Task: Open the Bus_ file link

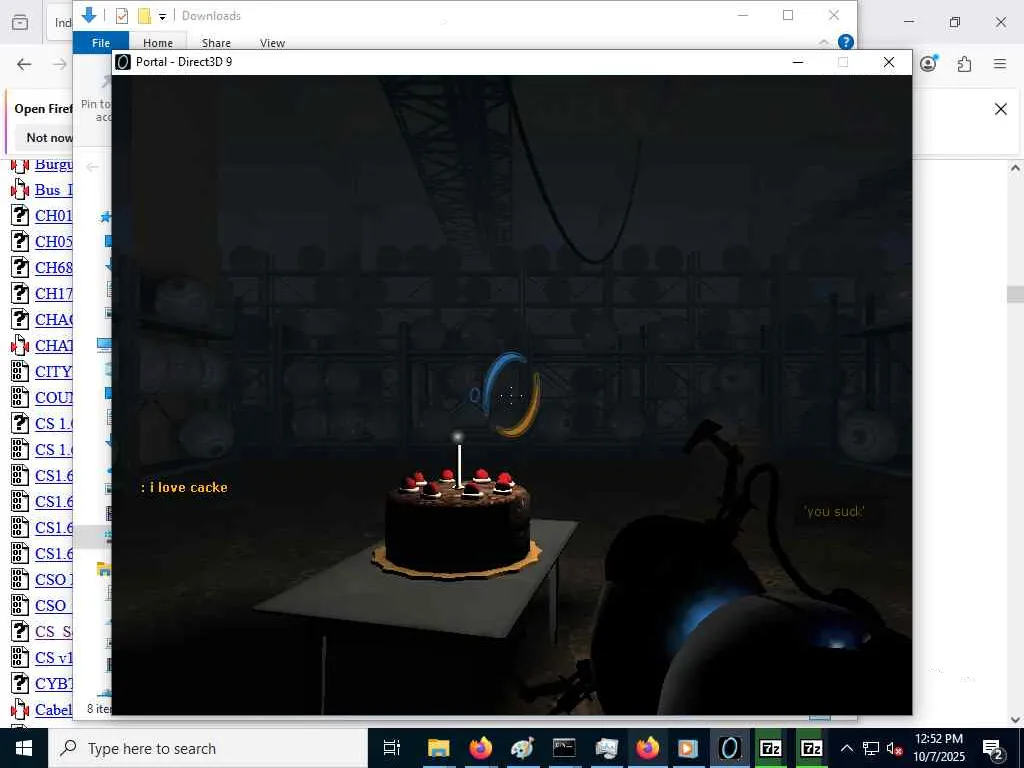Action: click(54, 190)
